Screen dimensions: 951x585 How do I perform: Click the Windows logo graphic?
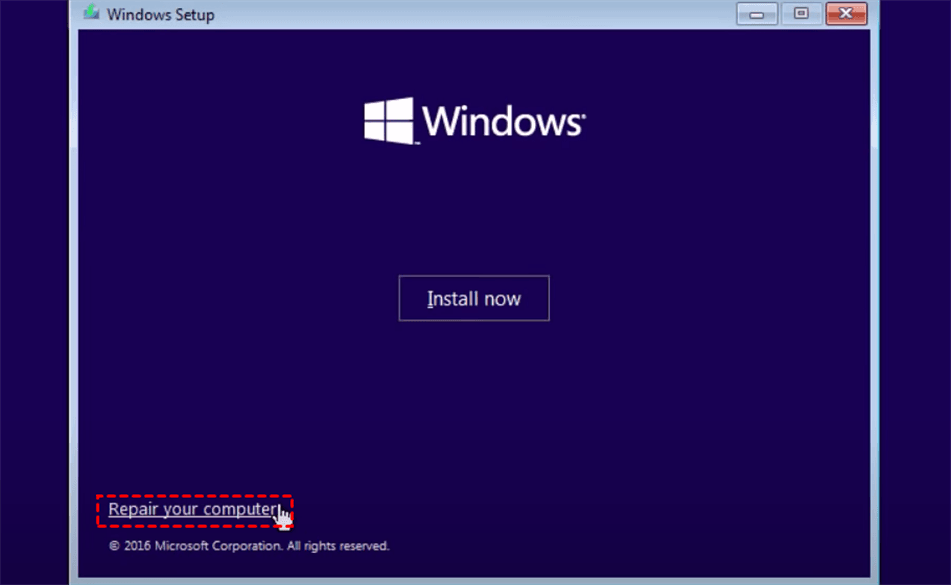[474, 121]
